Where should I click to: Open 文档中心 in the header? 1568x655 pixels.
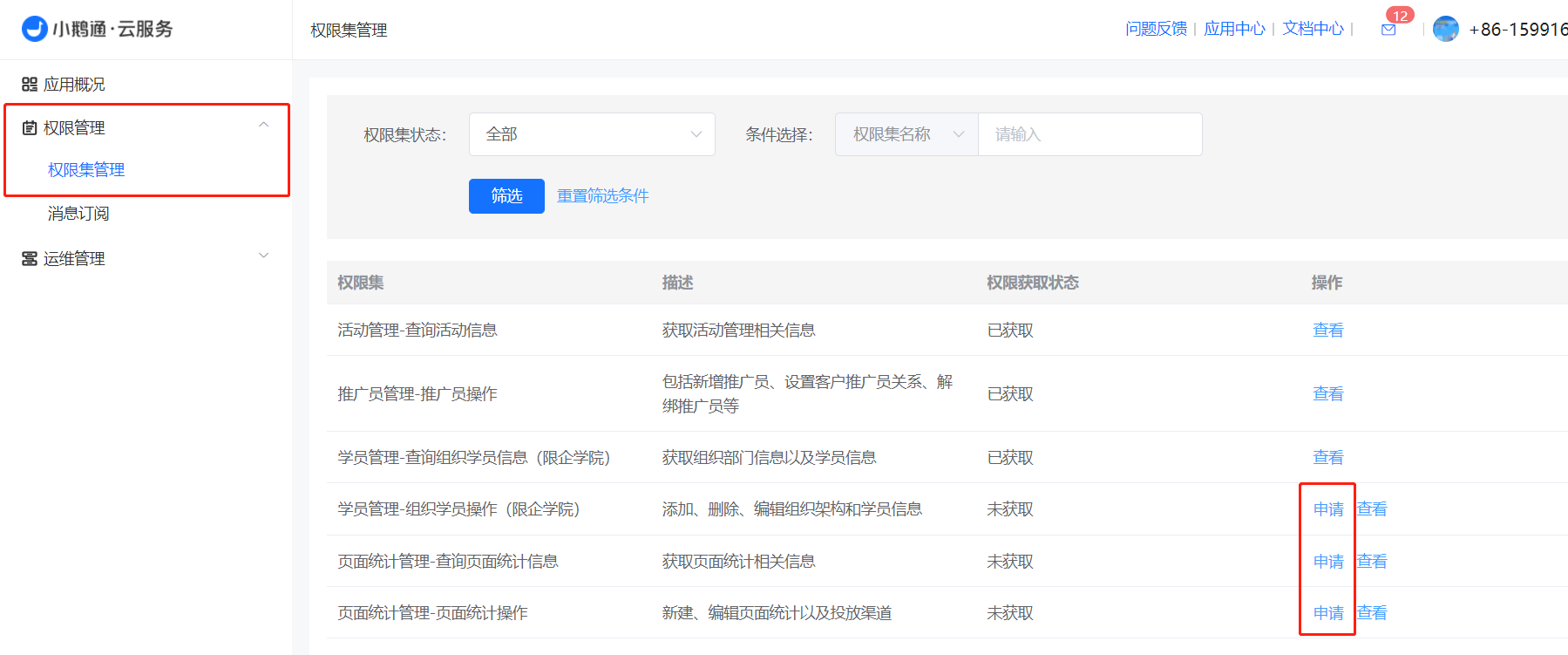point(1313,29)
